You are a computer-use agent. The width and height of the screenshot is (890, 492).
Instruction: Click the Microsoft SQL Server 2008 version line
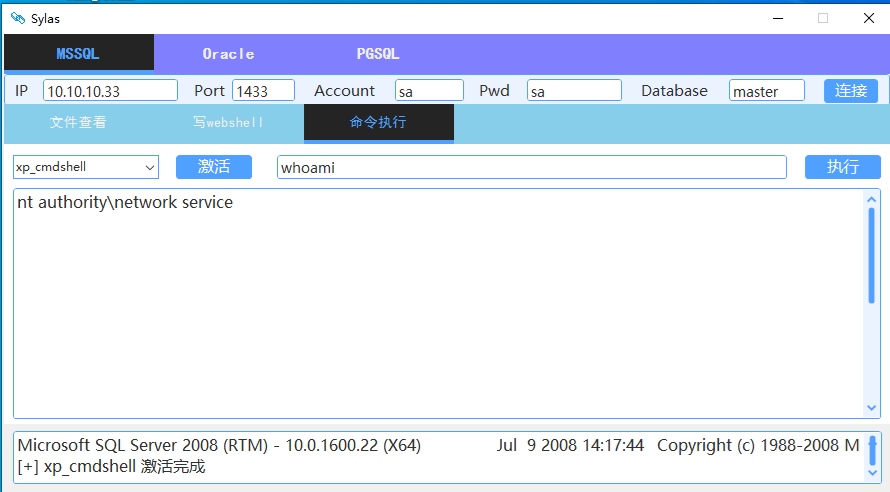[438, 445]
